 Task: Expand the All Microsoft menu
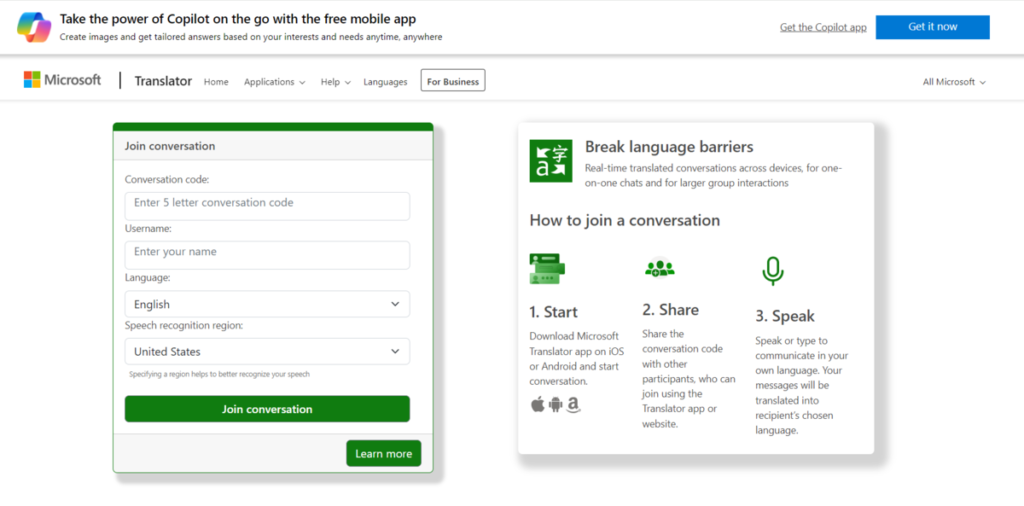[954, 82]
